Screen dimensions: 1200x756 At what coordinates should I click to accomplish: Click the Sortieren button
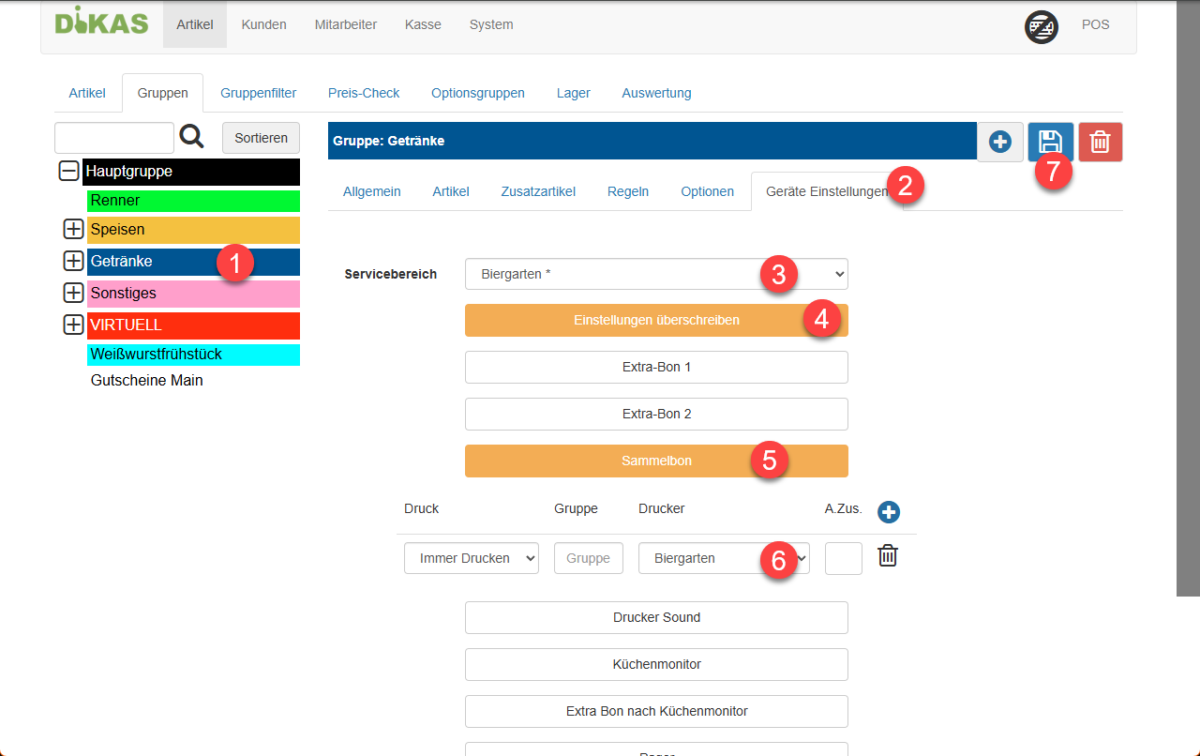click(x=260, y=138)
